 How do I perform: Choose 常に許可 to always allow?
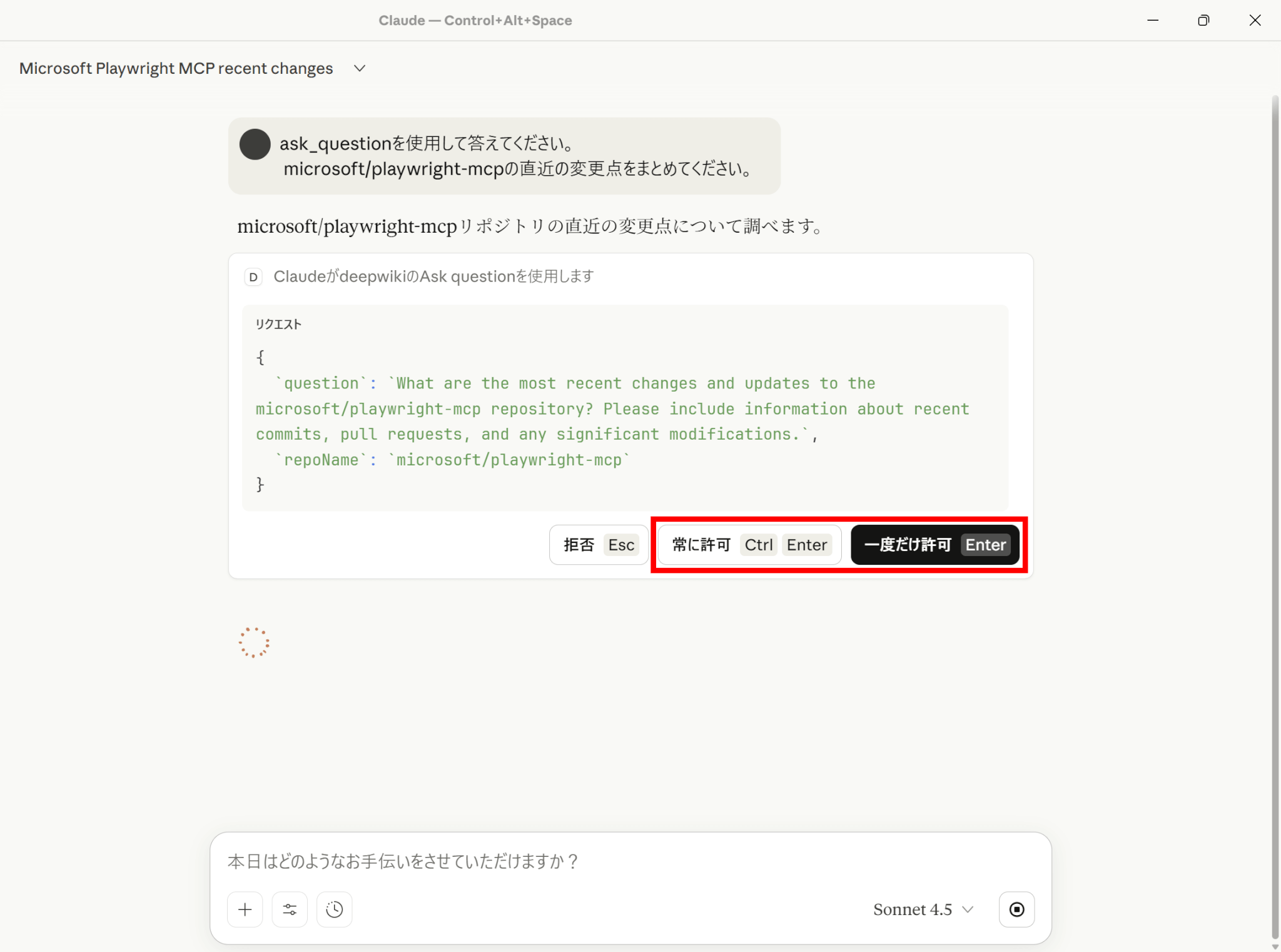click(x=749, y=545)
